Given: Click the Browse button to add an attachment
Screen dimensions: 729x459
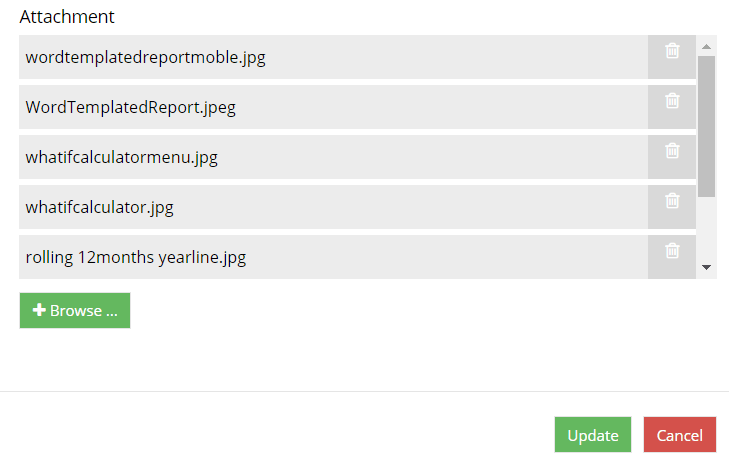Looking at the screenshot, I should (75, 310).
